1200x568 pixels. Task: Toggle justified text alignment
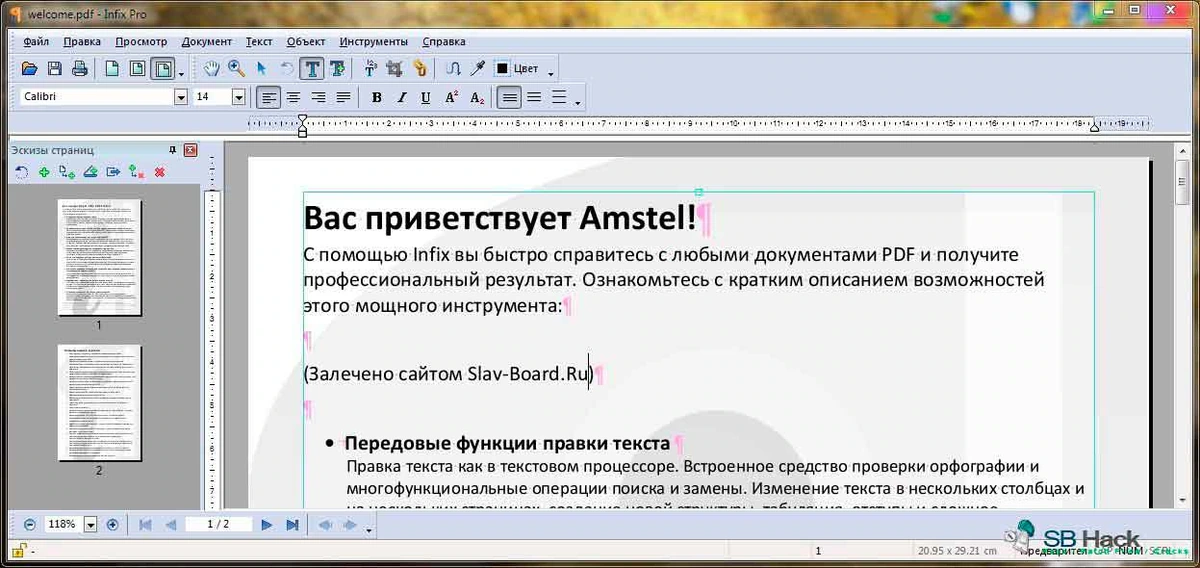pos(343,97)
